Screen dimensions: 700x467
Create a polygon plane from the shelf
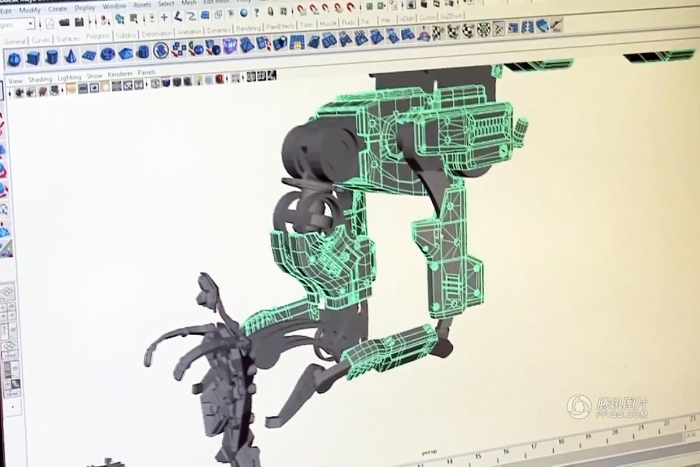(x=89, y=55)
